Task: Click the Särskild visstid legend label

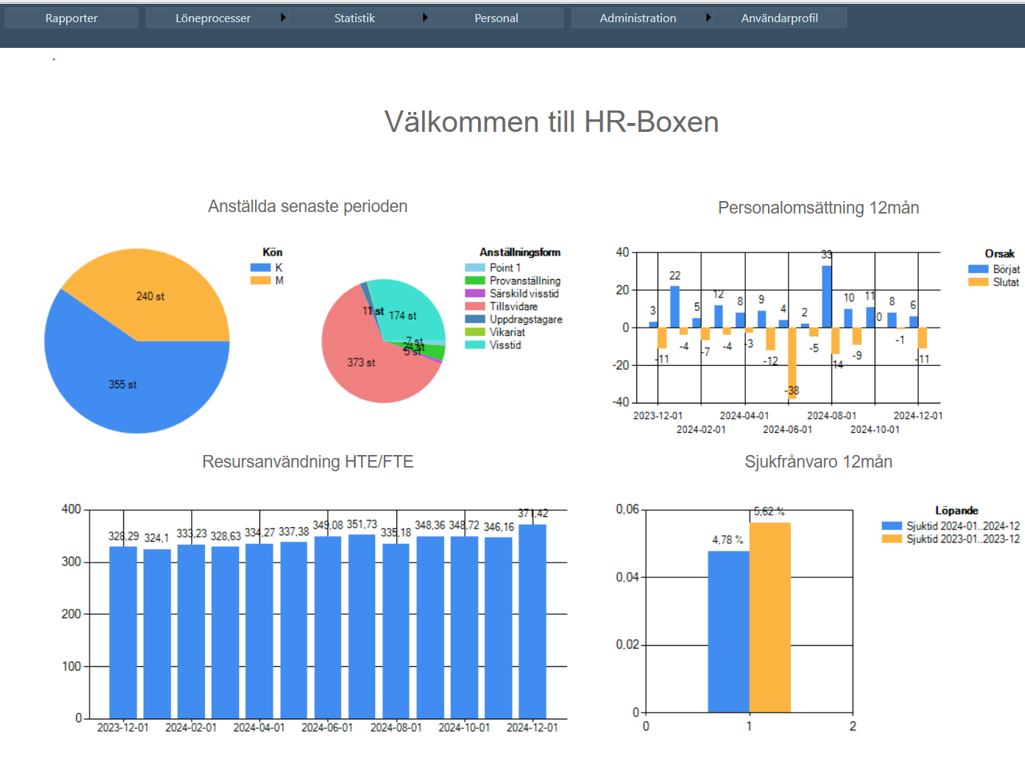Action: pos(524,293)
